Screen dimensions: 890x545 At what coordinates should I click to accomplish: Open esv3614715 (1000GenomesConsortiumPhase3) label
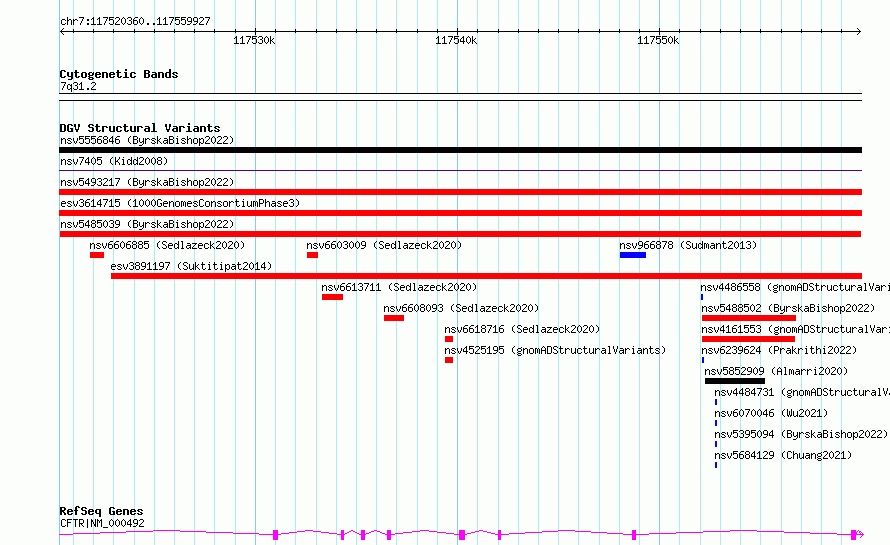pyautogui.click(x=180, y=203)
